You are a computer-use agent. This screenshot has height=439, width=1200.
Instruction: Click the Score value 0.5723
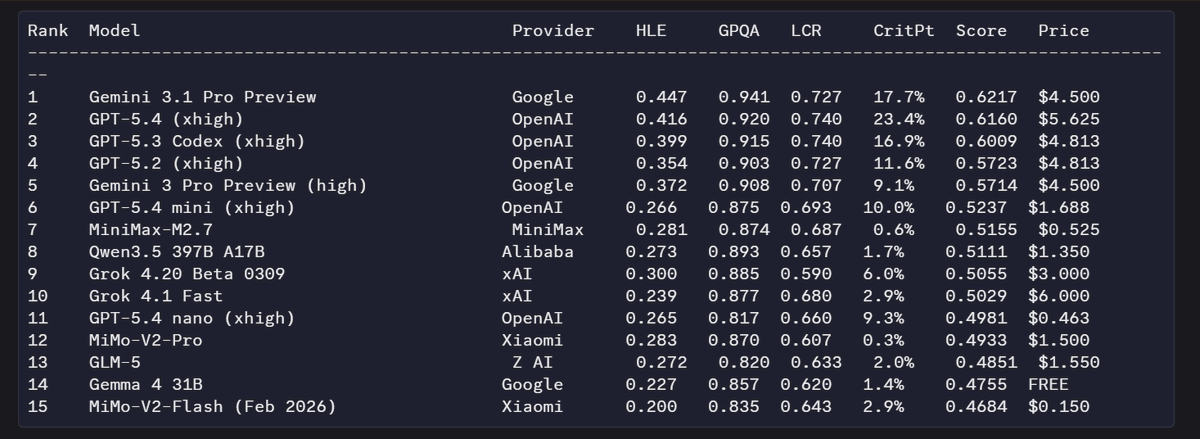pos(986,163)
